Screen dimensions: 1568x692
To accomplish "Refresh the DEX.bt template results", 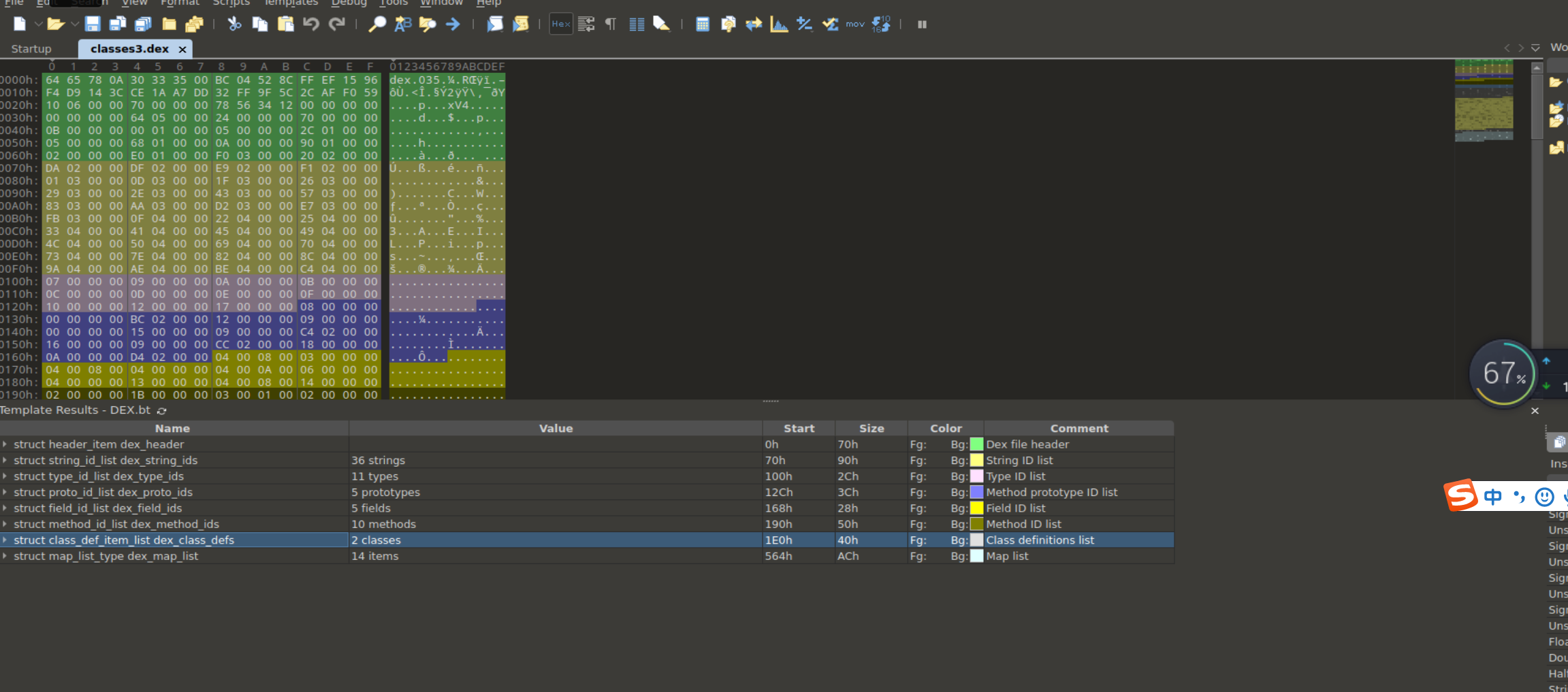I will [162, 411].
